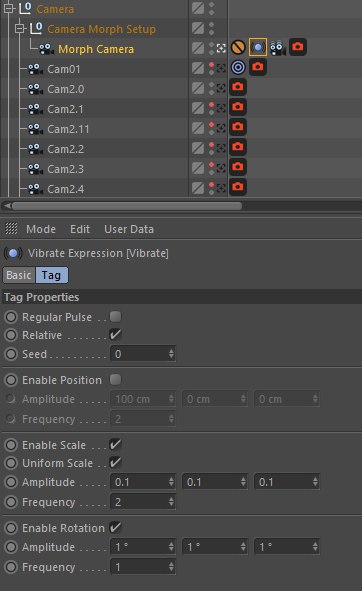Click the layer swatch for Camera null
362x591 pixels.
click(x=198, y=8)
